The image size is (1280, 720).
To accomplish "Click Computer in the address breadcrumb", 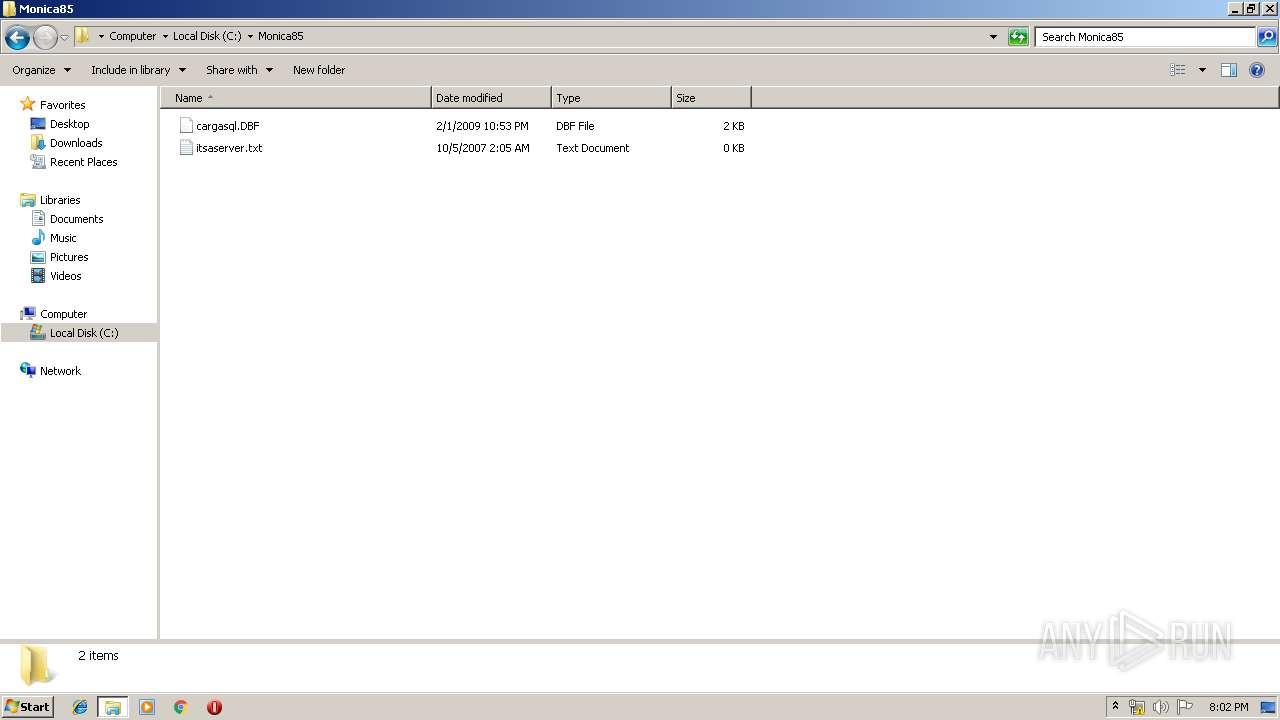I will click(133, 36).
